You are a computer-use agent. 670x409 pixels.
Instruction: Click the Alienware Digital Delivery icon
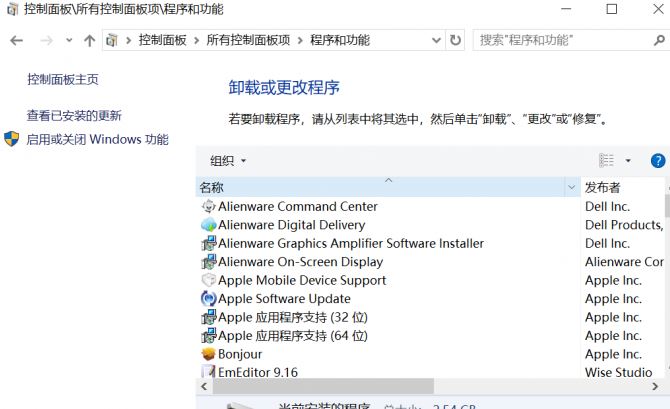(x=208, y=225)
